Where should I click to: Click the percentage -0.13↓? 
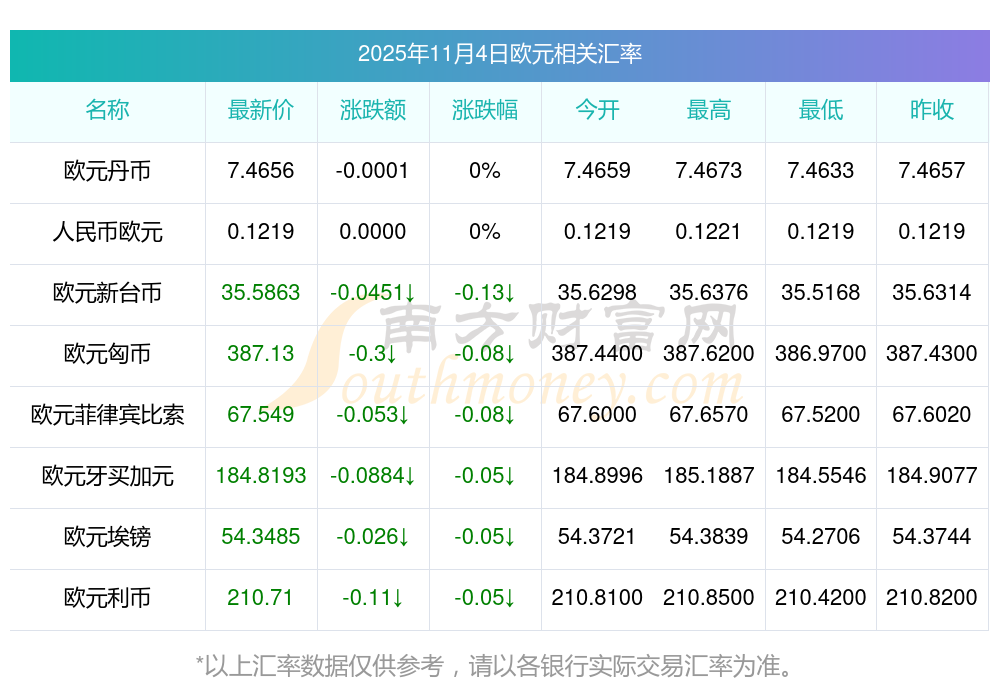point(485,293)
